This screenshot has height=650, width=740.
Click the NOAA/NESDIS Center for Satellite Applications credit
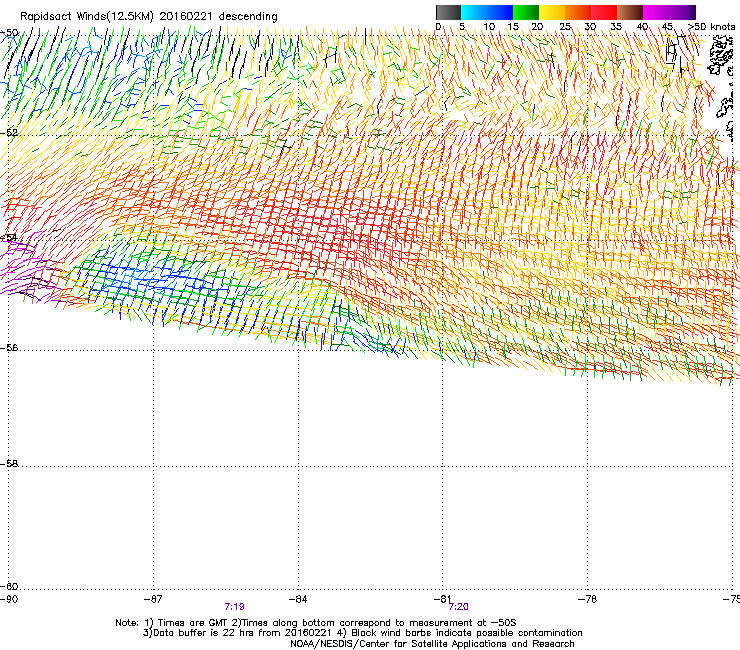coord(432,644)
